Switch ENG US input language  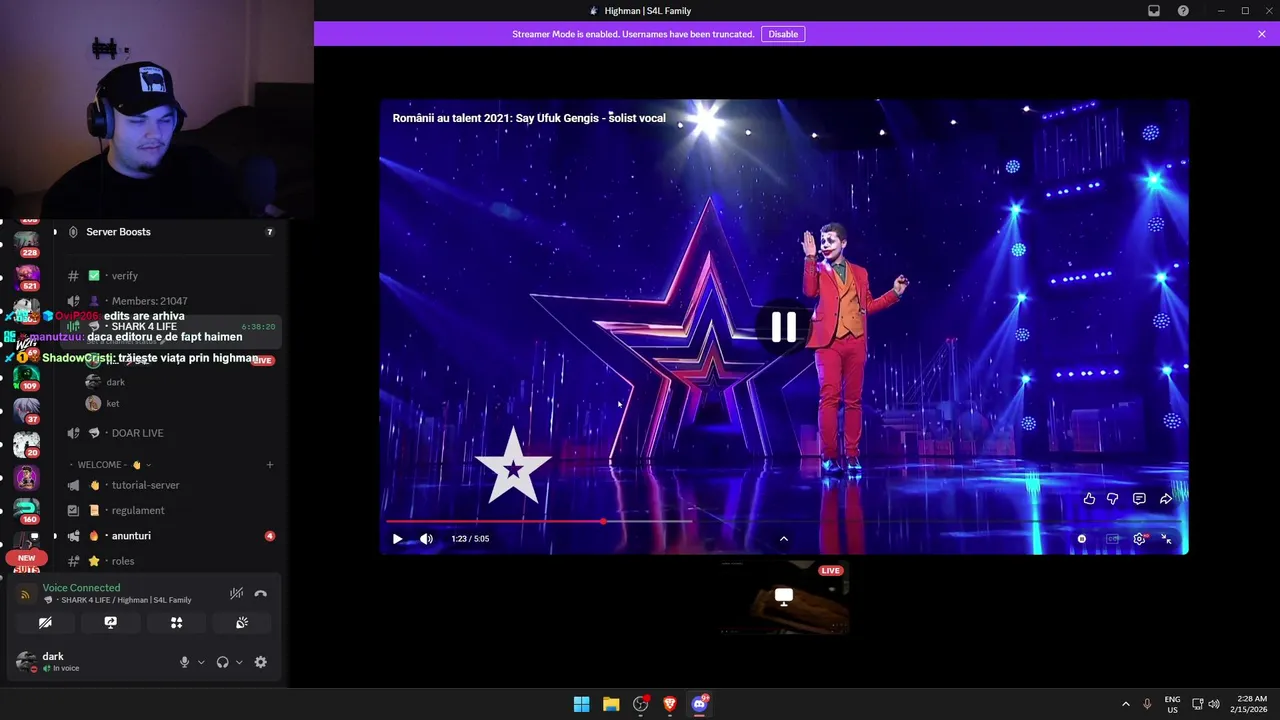[x=1172, y=704]
